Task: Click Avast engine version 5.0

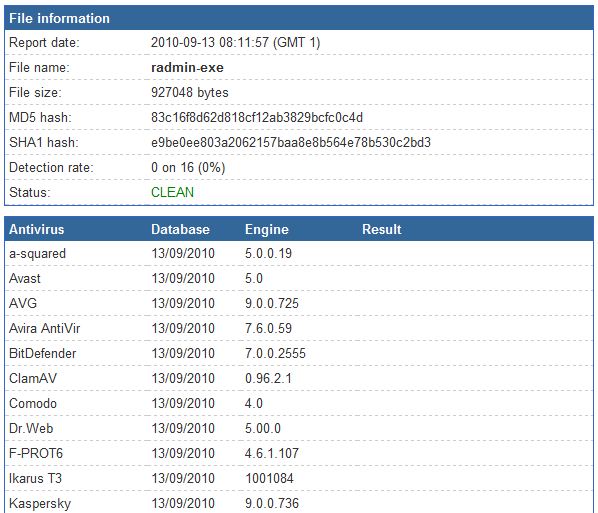Action: pos(254,278)
